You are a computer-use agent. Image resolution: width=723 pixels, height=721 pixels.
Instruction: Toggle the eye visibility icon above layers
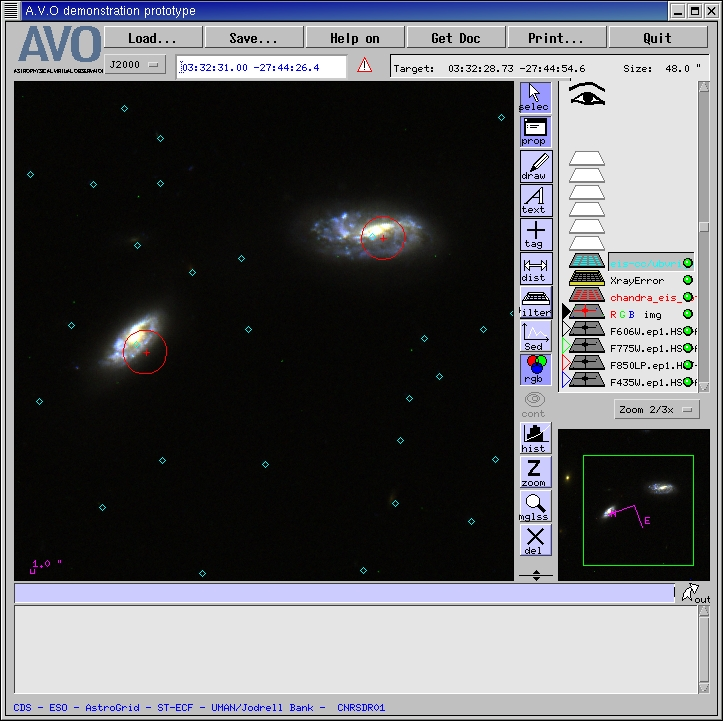588,95
